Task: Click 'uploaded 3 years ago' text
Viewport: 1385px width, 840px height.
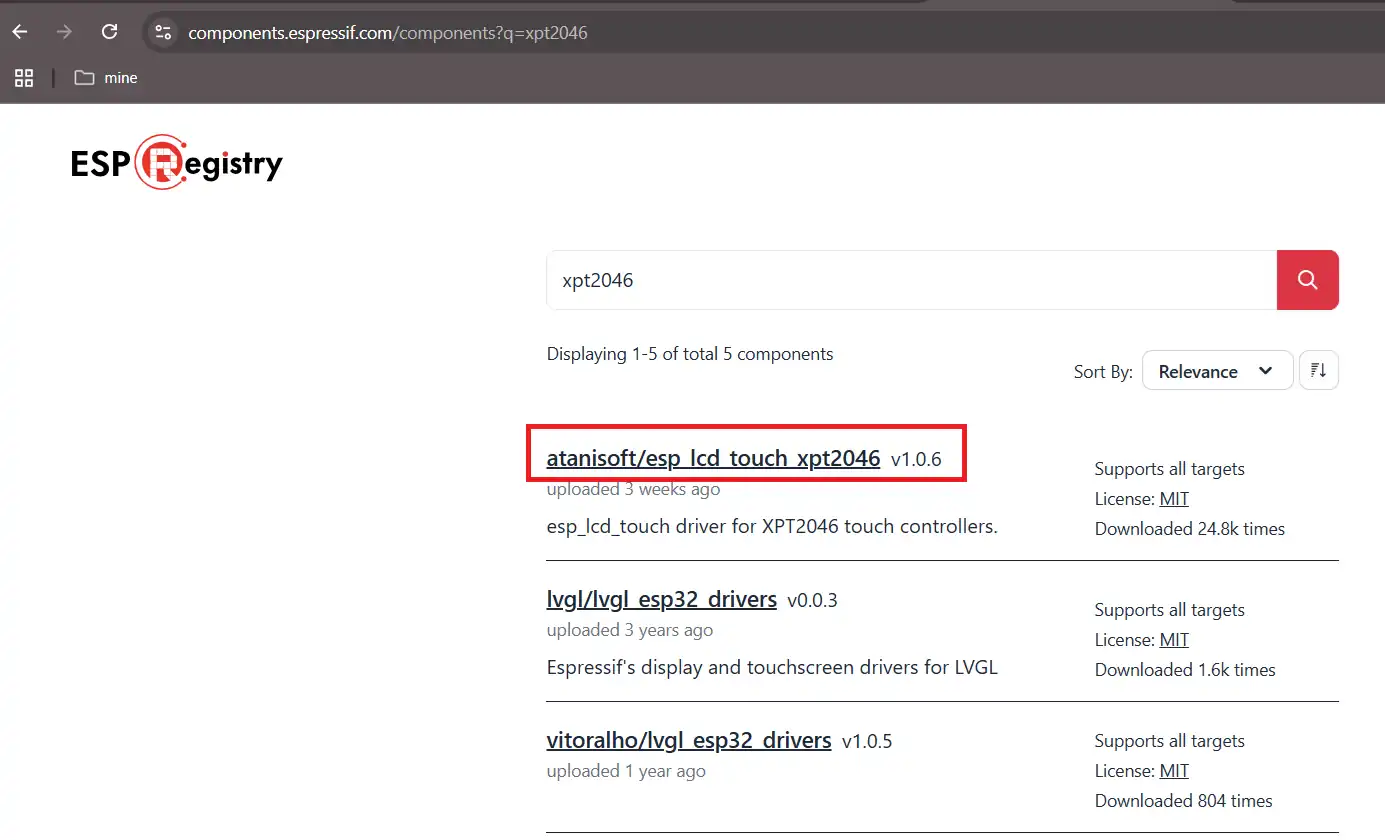Action: click(x=630, y=630)
